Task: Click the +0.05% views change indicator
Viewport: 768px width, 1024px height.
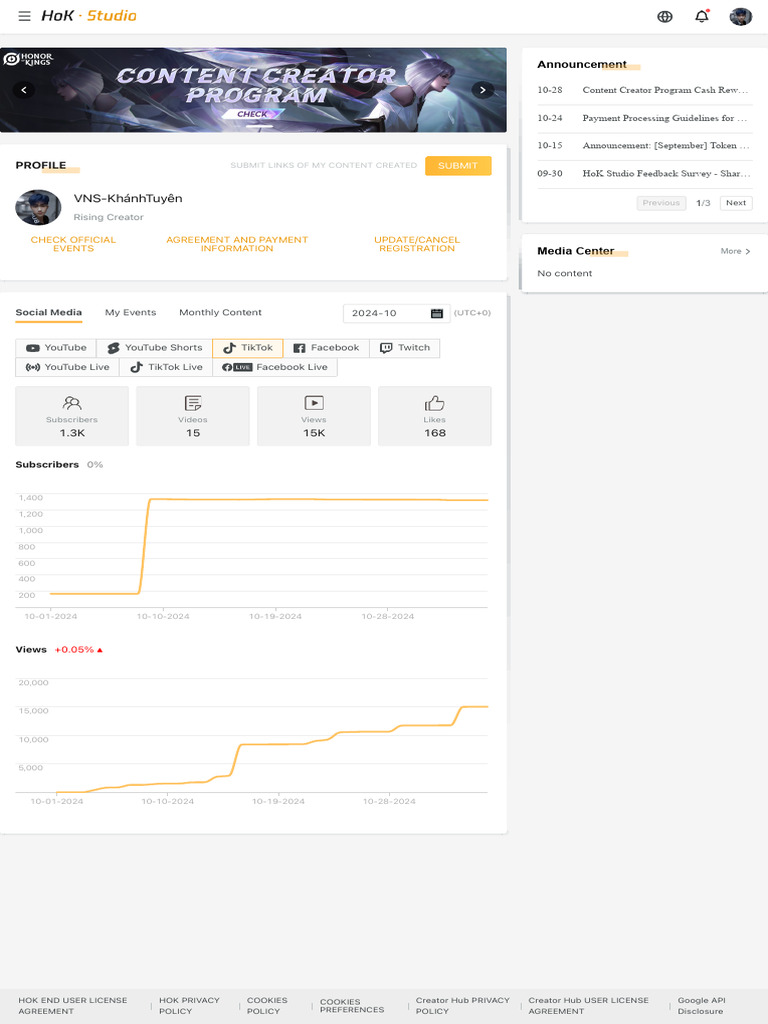Action: tap(79, 650)
